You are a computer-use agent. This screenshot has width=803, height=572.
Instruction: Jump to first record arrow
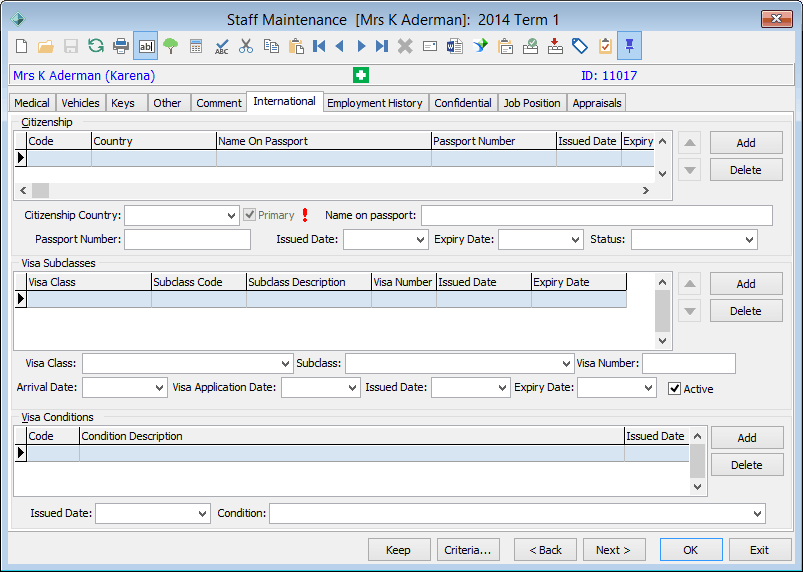319,46
